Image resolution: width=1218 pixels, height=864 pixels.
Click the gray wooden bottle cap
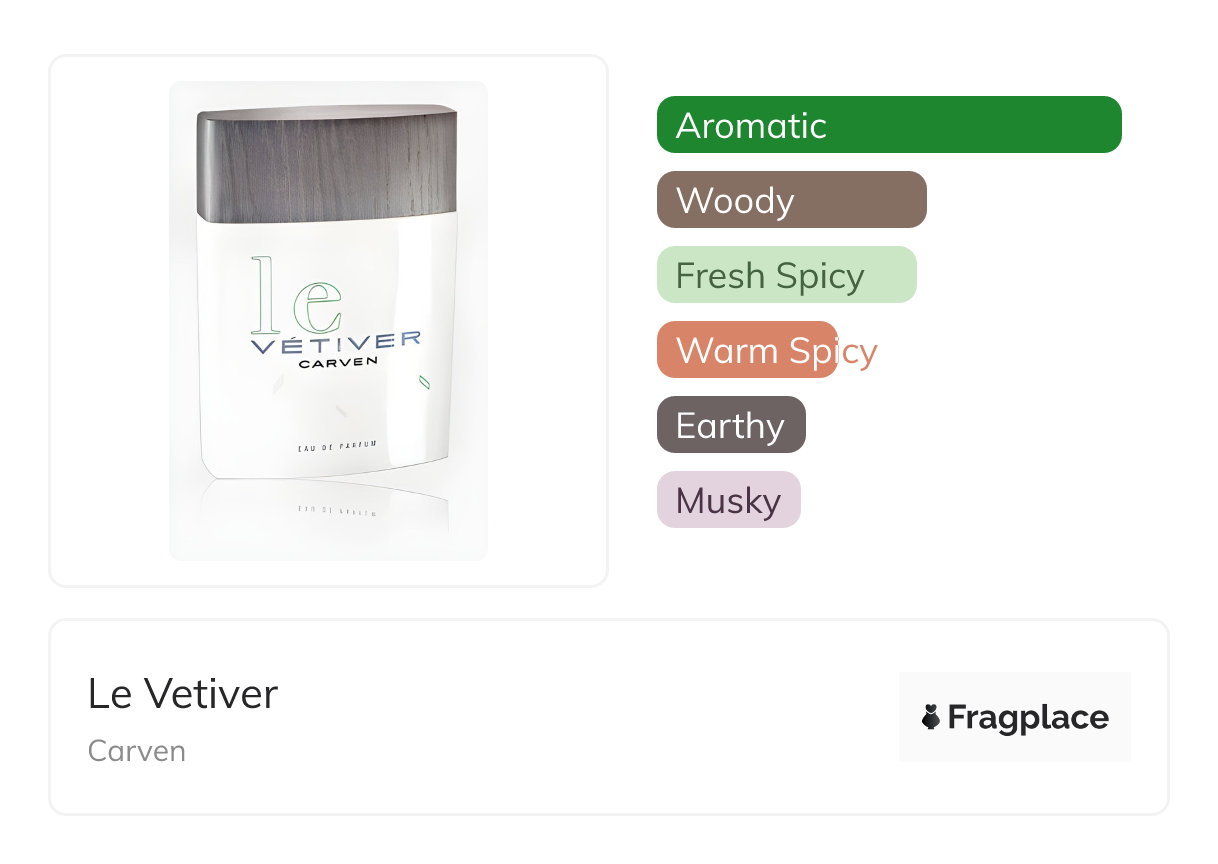[328, 164]
